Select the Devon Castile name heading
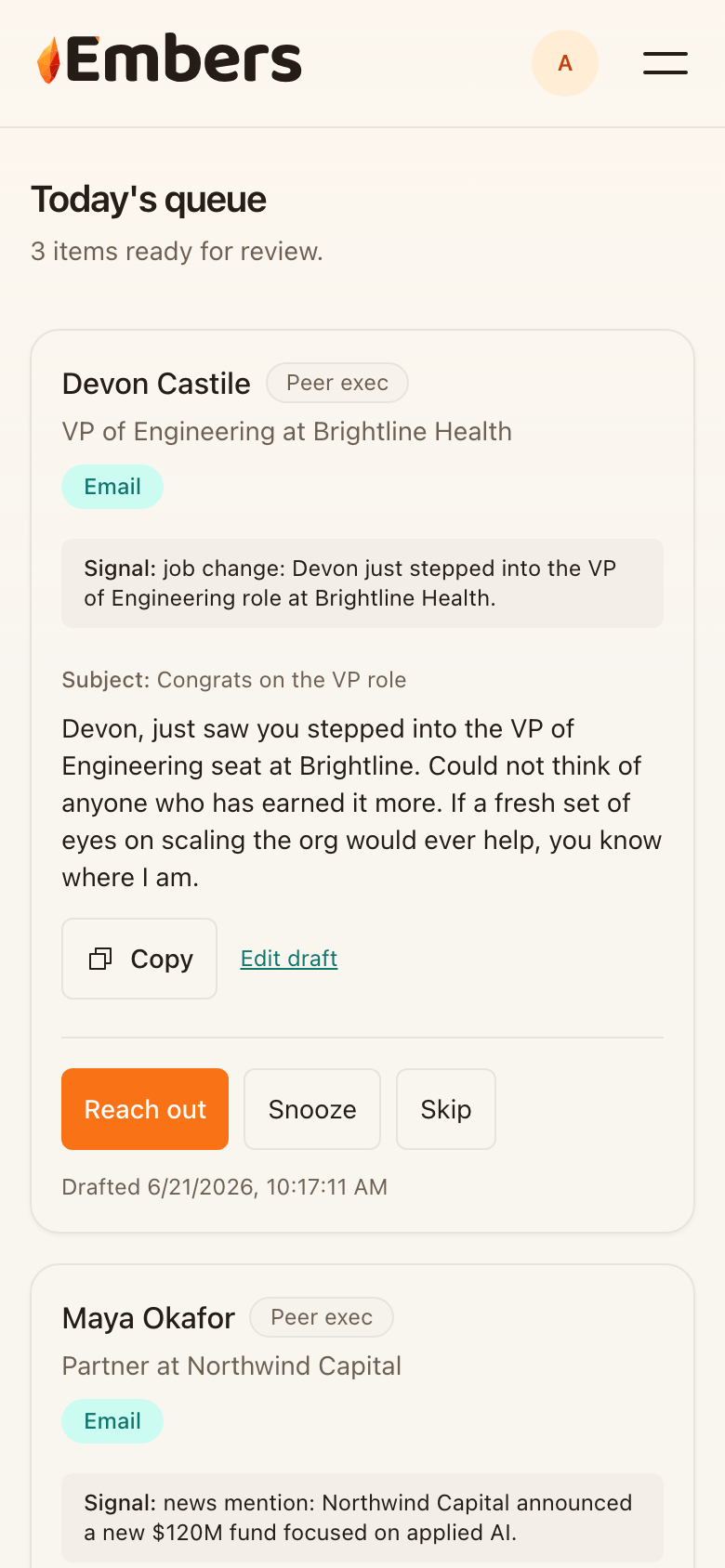The image size is (725, 1568). point(156,384)
